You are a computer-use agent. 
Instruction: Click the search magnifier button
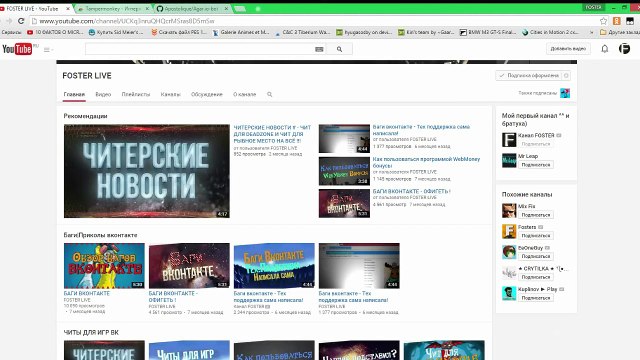339,49
